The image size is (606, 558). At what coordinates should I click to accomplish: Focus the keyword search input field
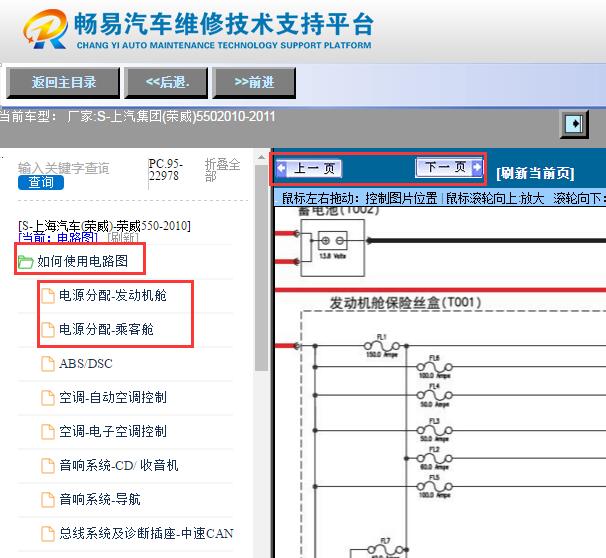(64, 168)
